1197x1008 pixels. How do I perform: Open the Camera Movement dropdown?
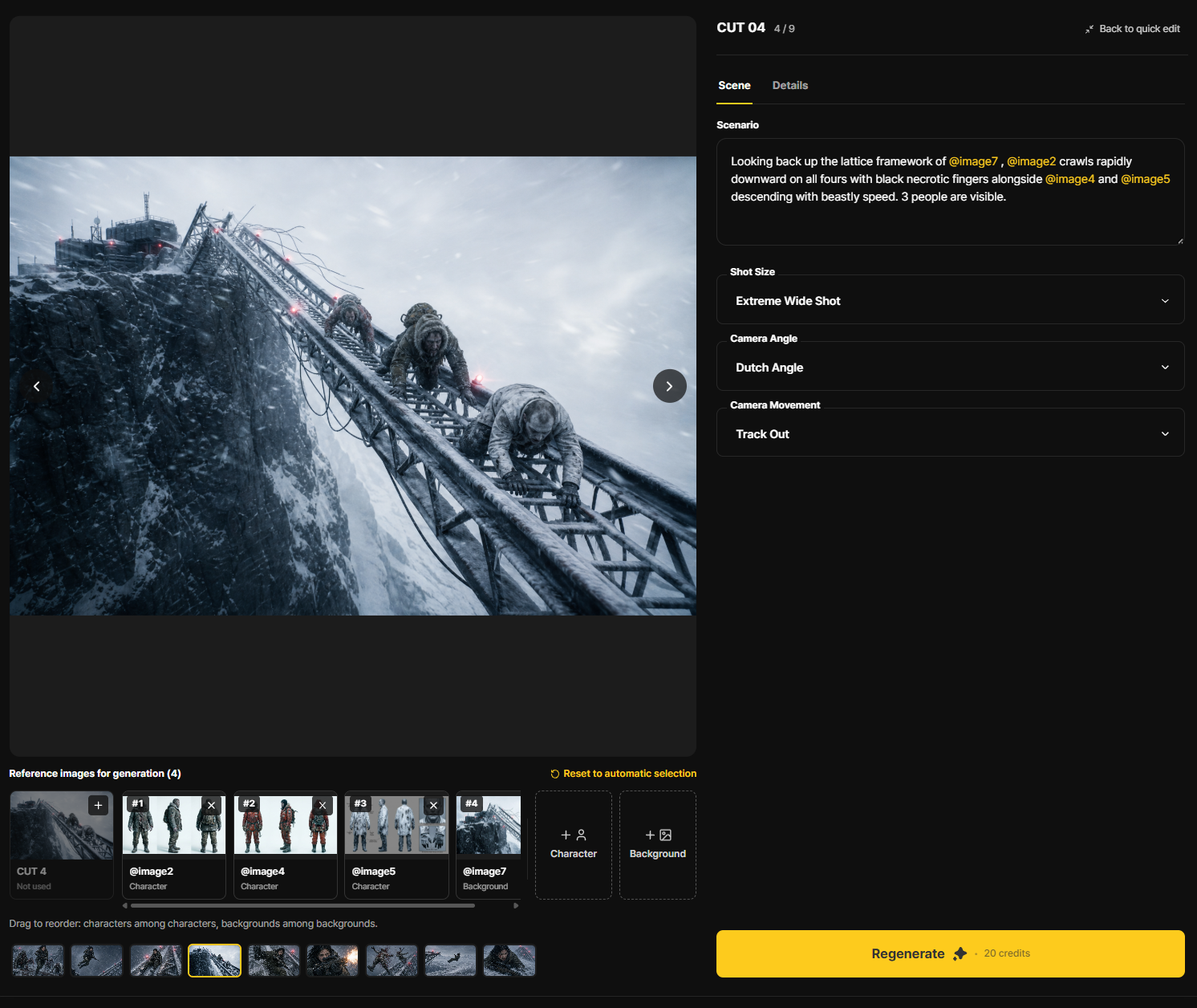coord(950,434)
